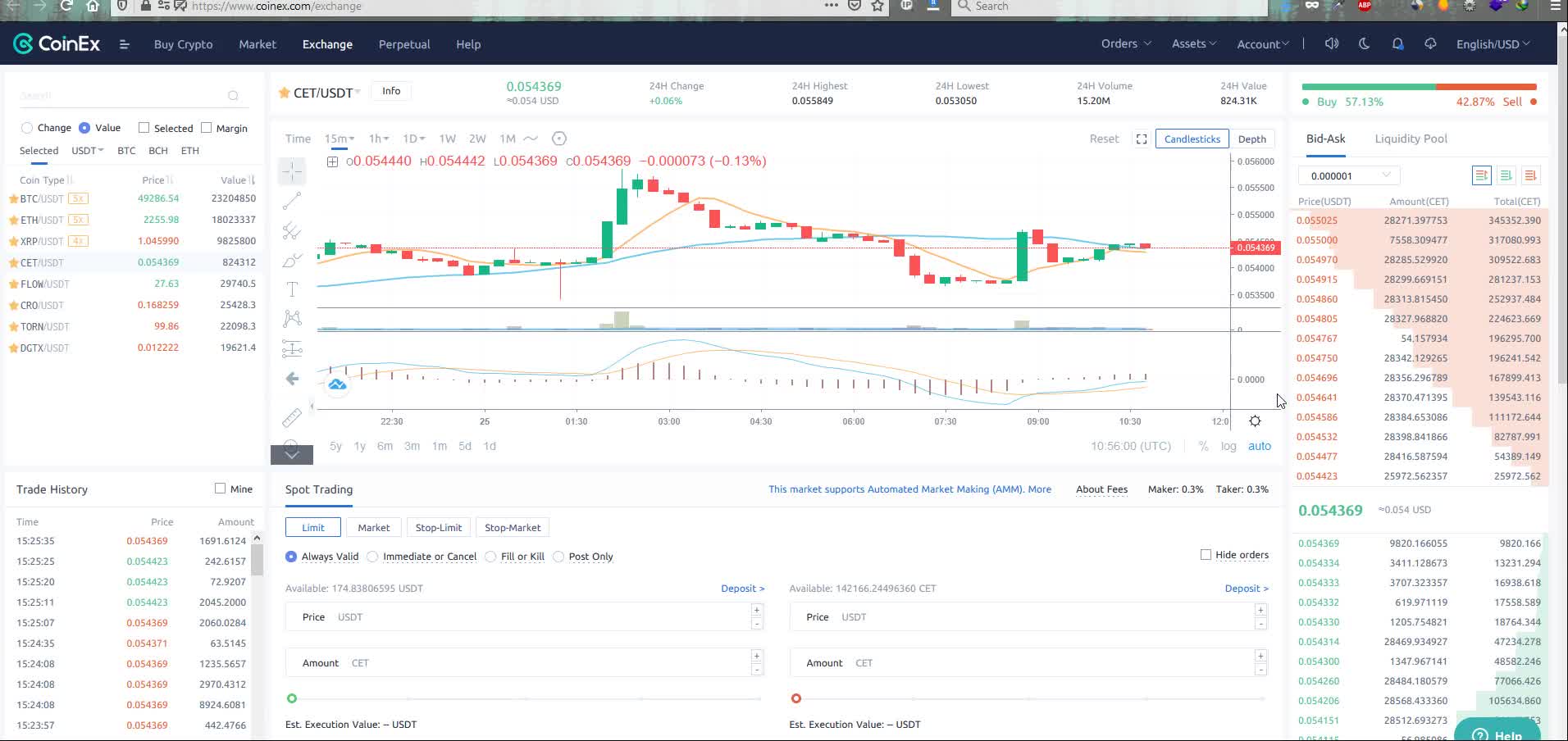Viewport: 1568px width, 741px height.
Task: Open the order book precision dropdown
Action: [x=1349, y=175]
